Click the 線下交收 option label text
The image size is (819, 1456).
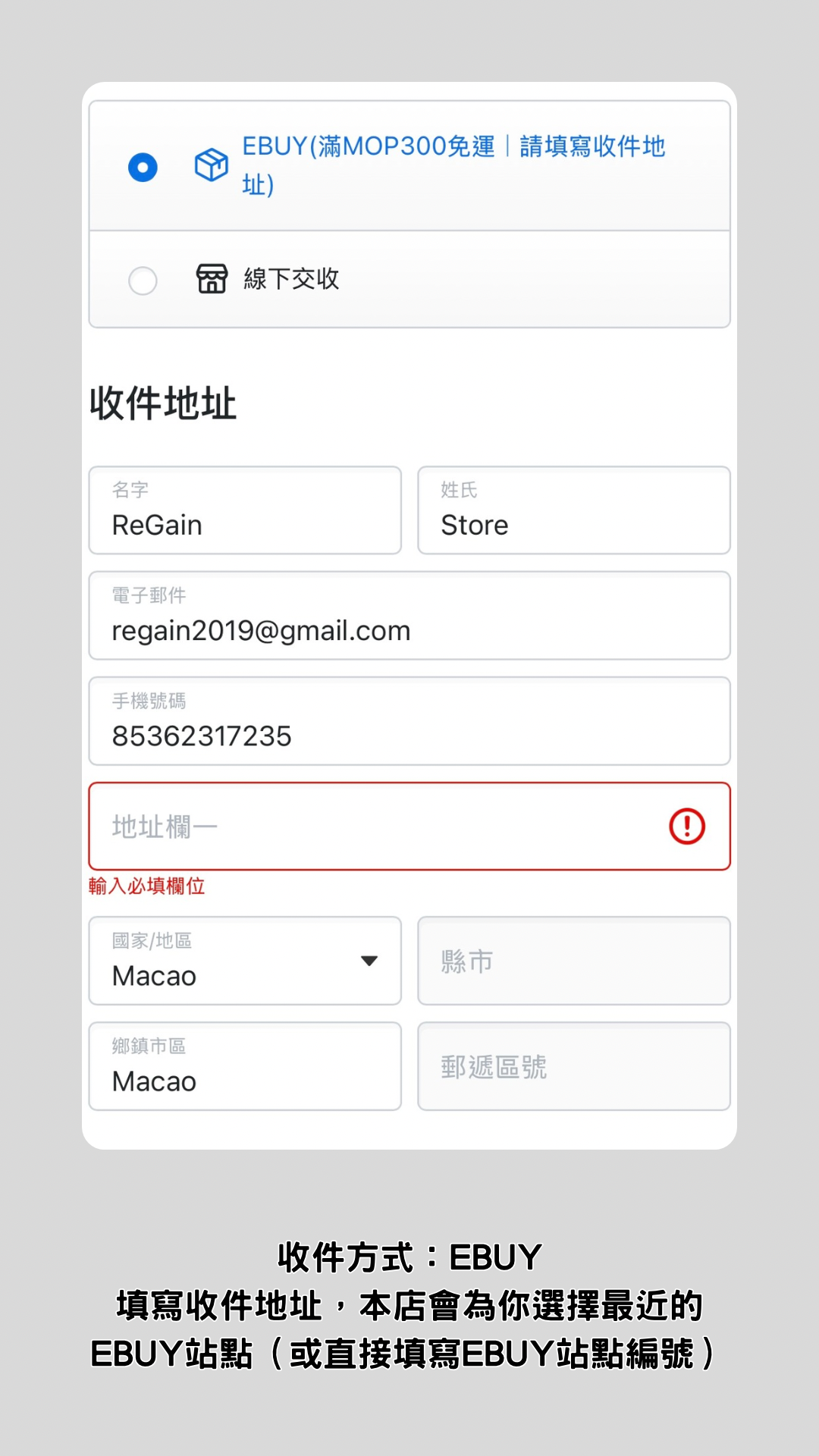[x=291, y=279]
